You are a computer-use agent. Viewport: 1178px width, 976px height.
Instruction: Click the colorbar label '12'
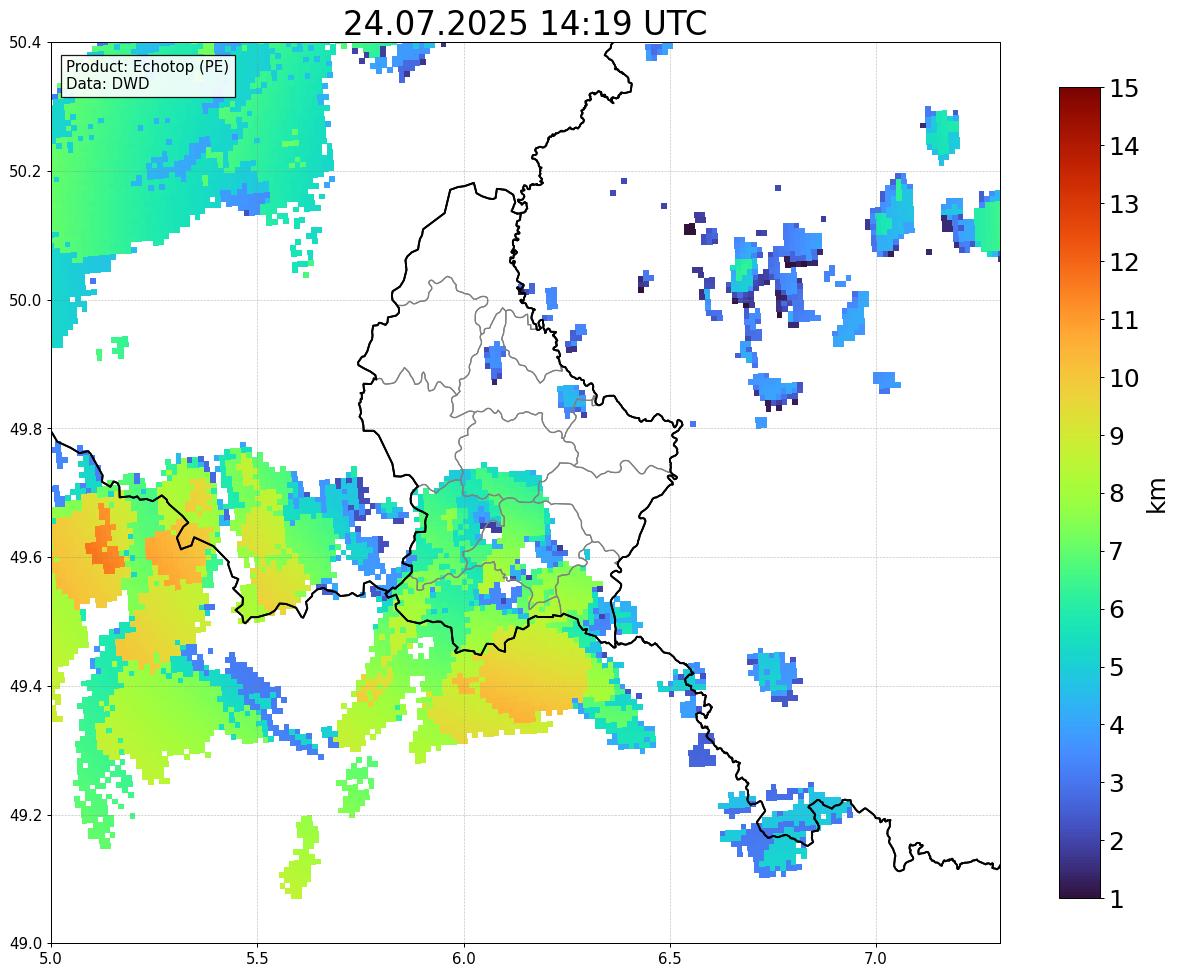(1124, 262)
